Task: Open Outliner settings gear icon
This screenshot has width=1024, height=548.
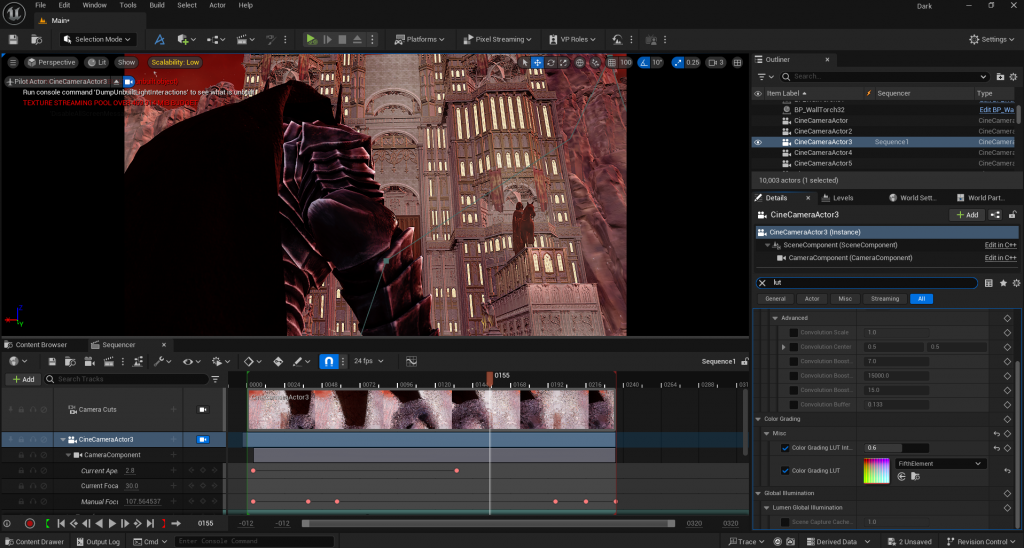Action: click(x=1014, y=76)
